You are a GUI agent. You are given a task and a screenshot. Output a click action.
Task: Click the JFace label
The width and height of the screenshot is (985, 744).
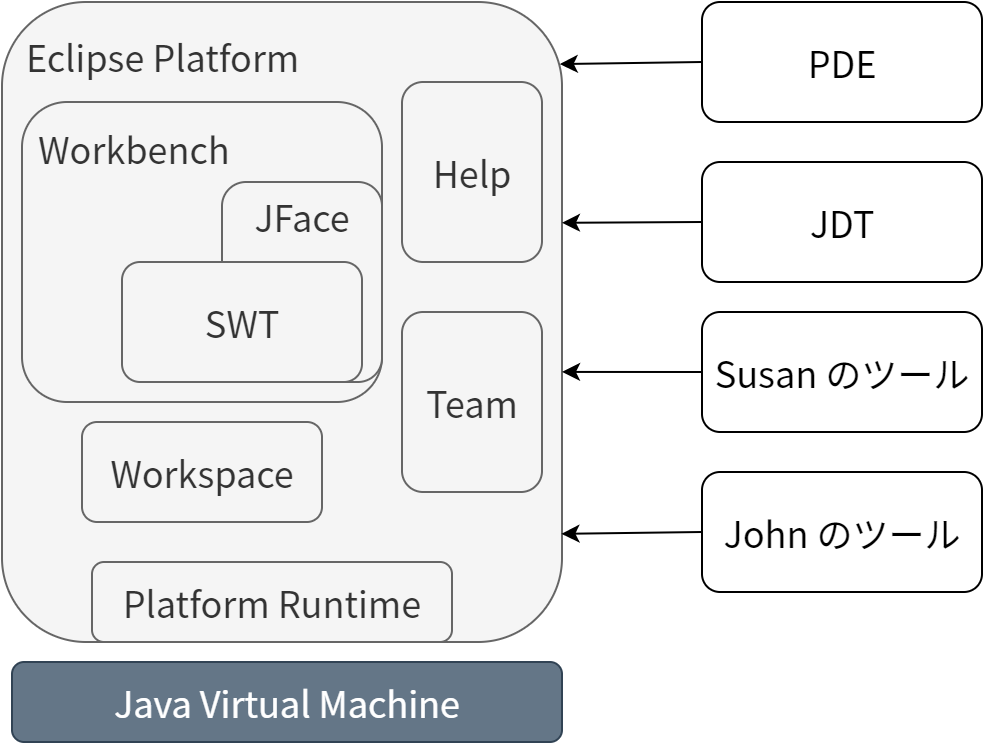coord(301,219)
